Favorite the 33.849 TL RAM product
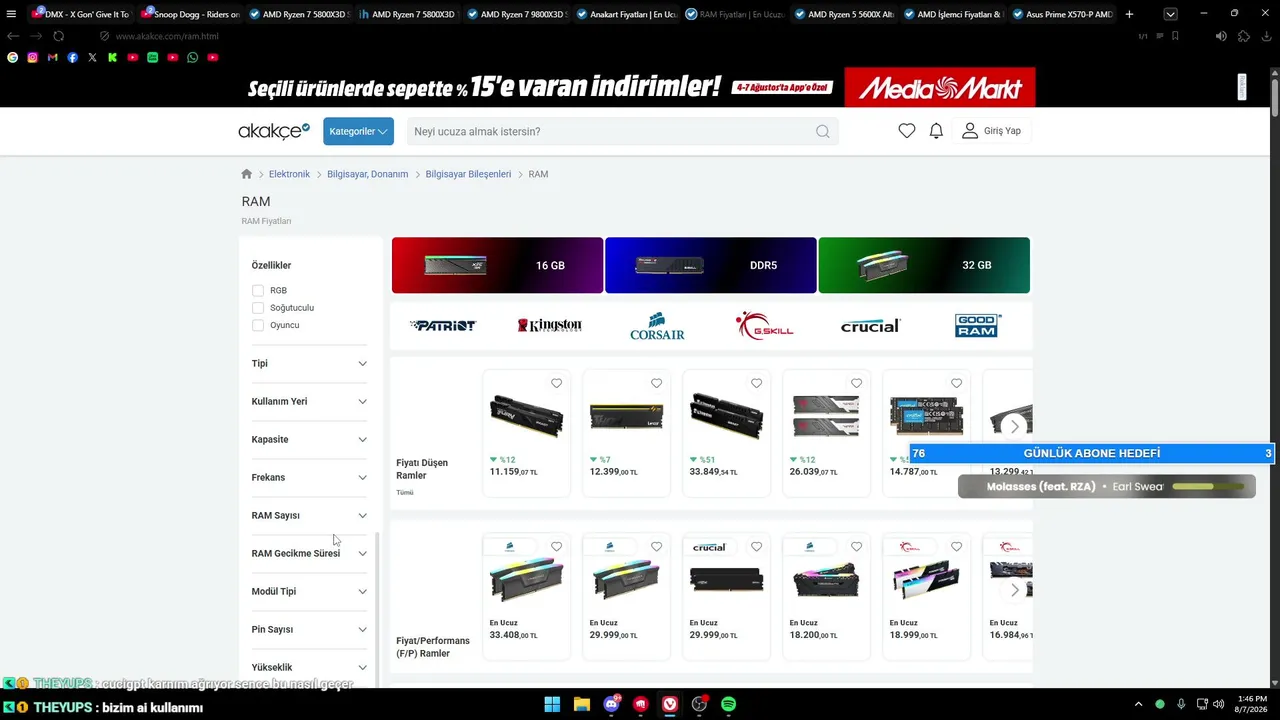Viewport: 1280px width, 720px height. [x=757, y=383]
